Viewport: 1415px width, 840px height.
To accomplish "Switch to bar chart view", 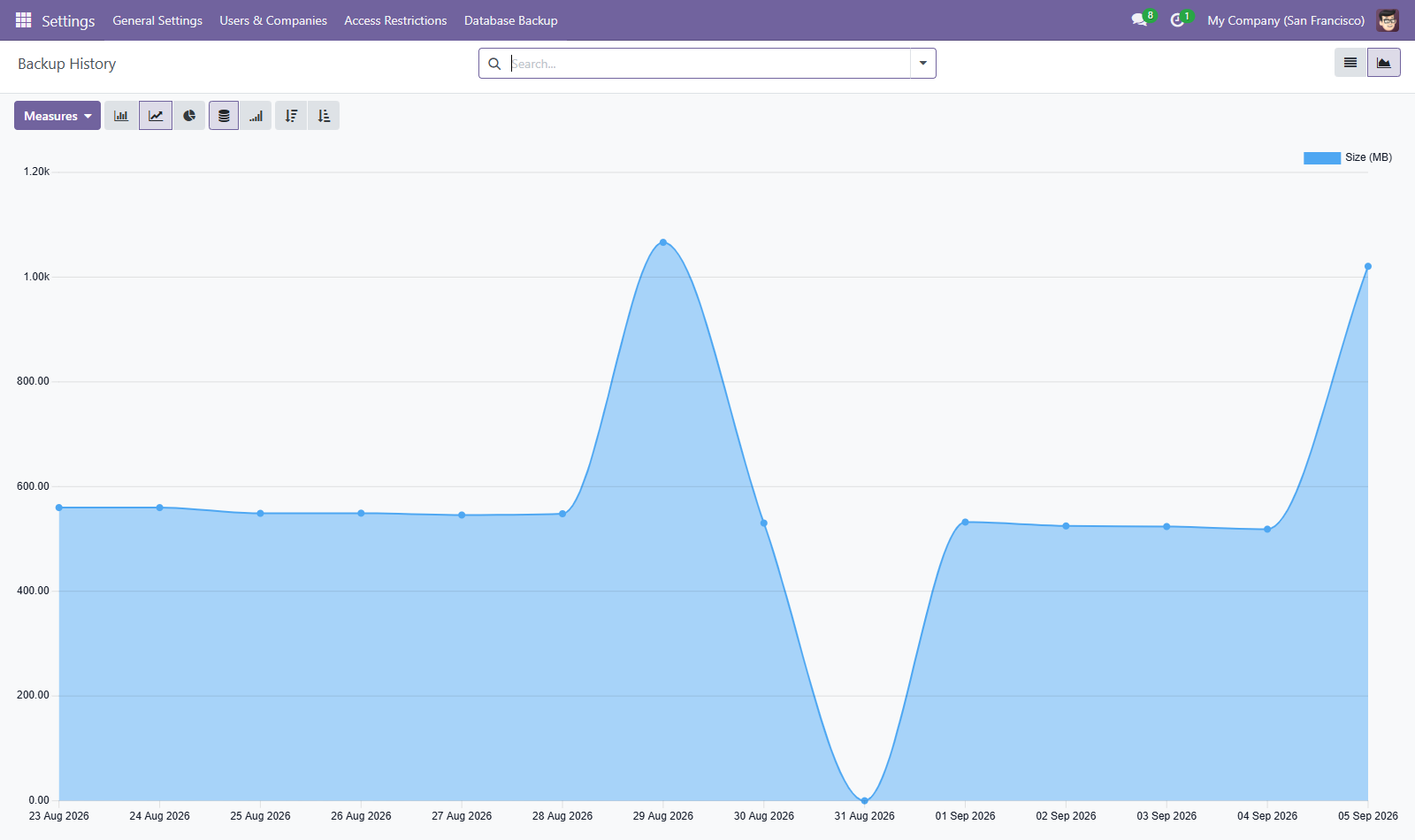I will pyautogui.click(x=121, y=116).
